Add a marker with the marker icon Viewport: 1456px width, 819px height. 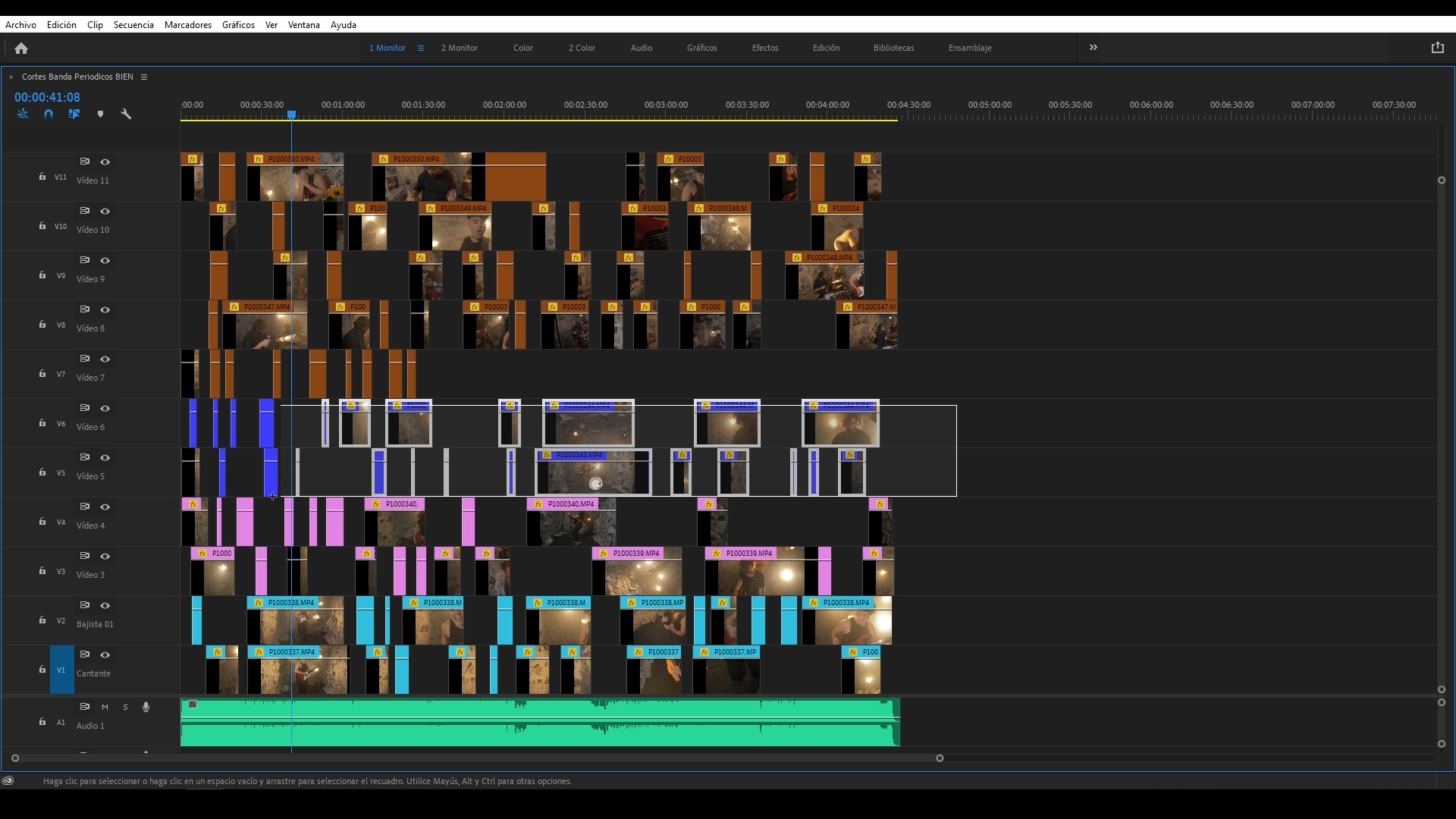(100, 114)
